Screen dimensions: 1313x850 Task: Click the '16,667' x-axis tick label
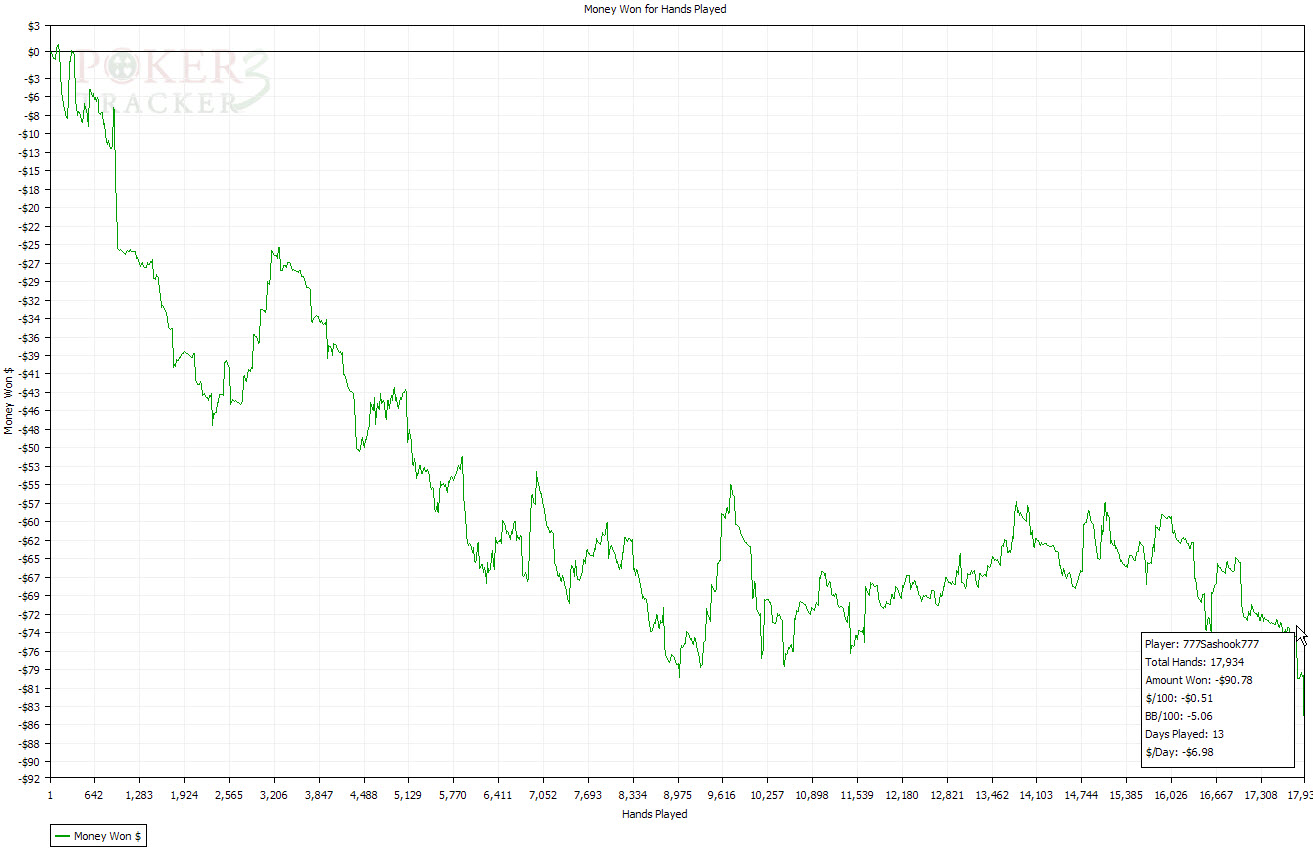point(1215,796)
